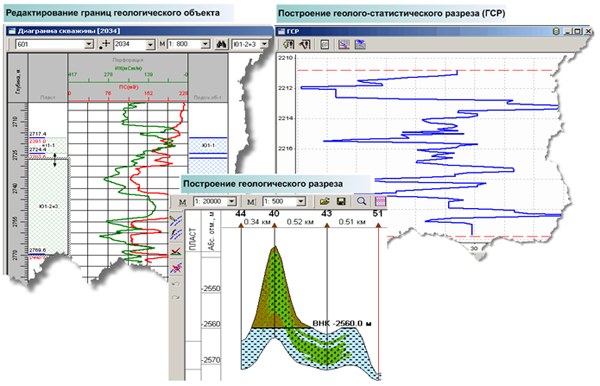Viewport: 600px width, 386px height.
Task: Toggle the vertical scale M button beside 1:500
Action: 251,202
